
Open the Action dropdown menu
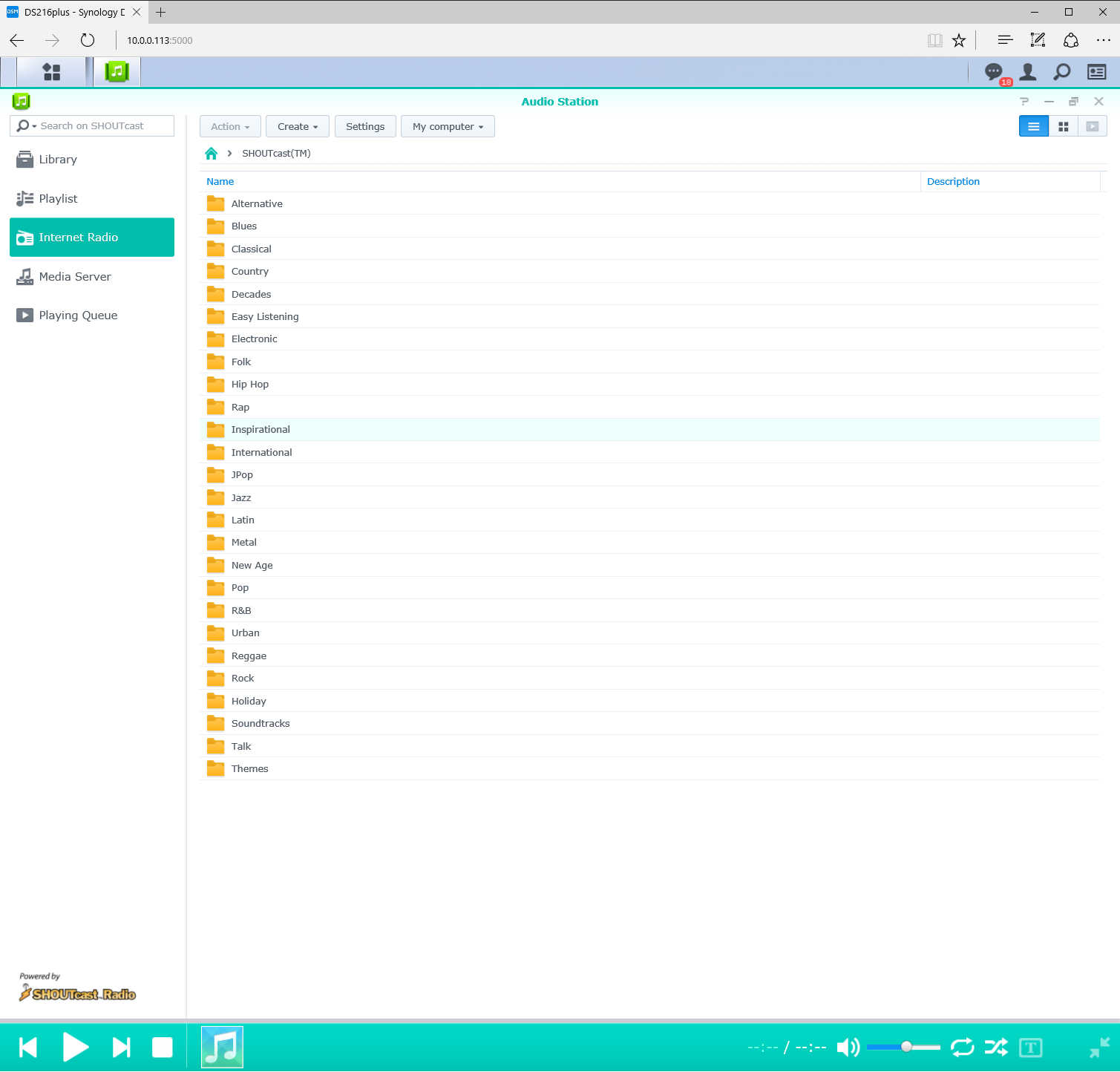[x=230, y=127]
